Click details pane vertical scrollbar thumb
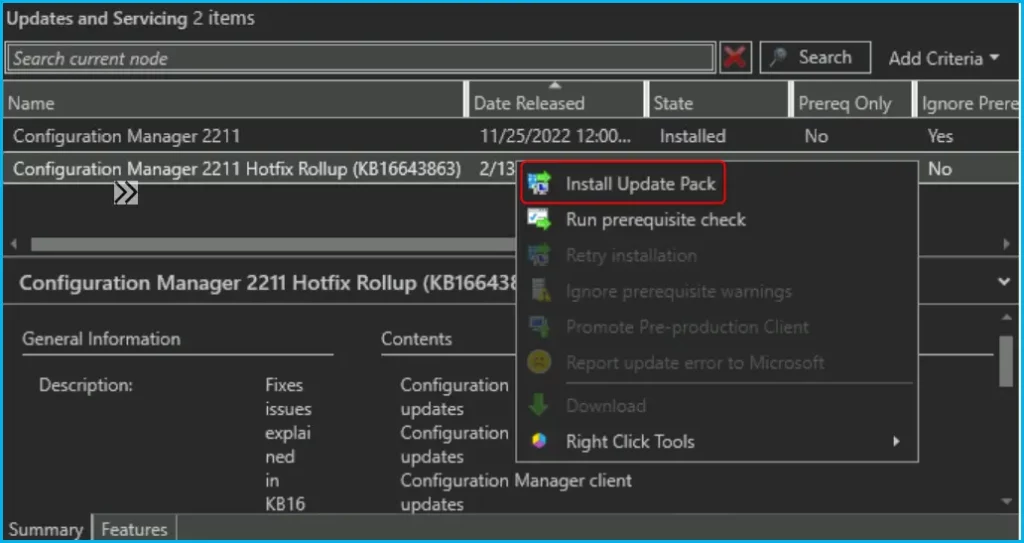 (x=1006, y=361)
